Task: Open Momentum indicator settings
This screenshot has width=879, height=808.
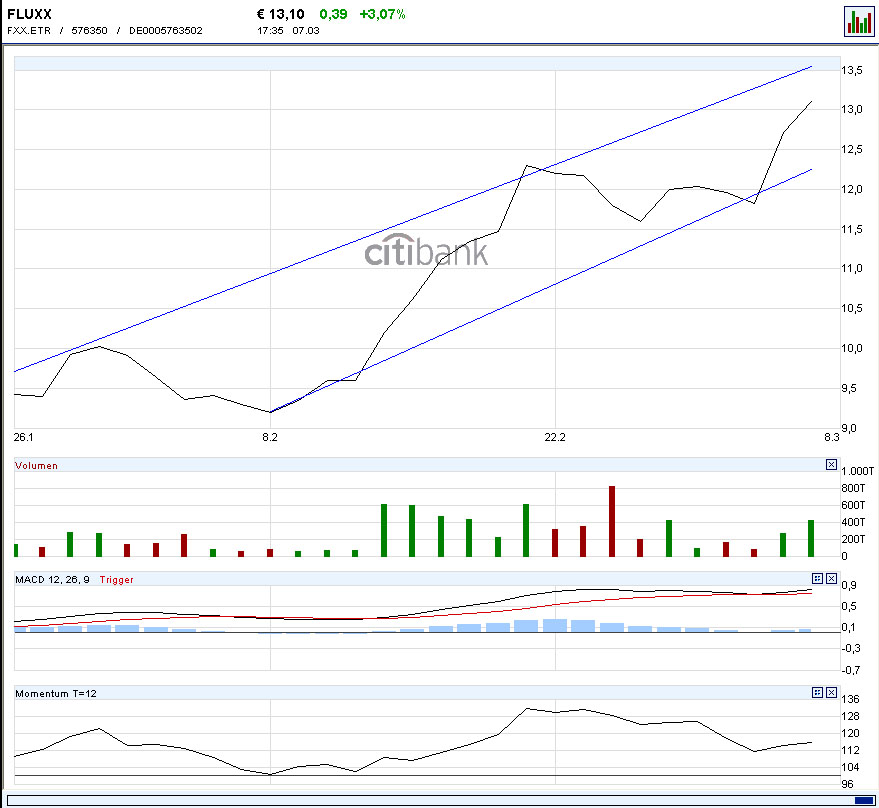Action: coord(817,692)
